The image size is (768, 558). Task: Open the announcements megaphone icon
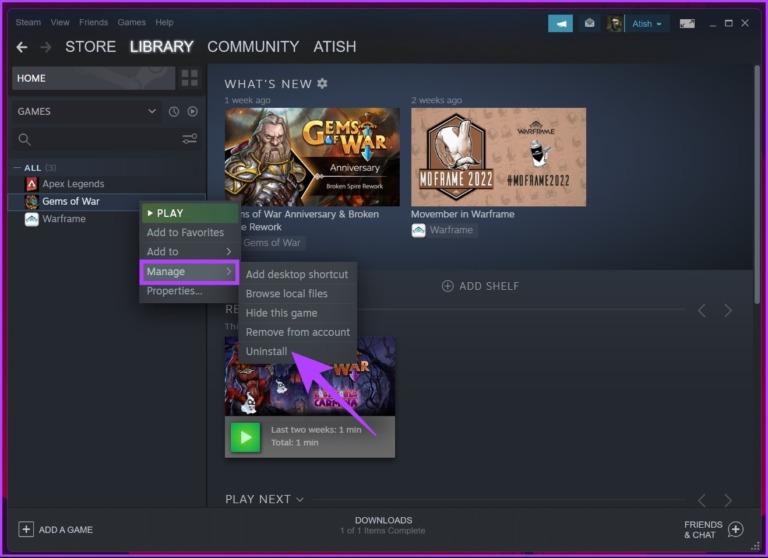[x=560, y=23]
